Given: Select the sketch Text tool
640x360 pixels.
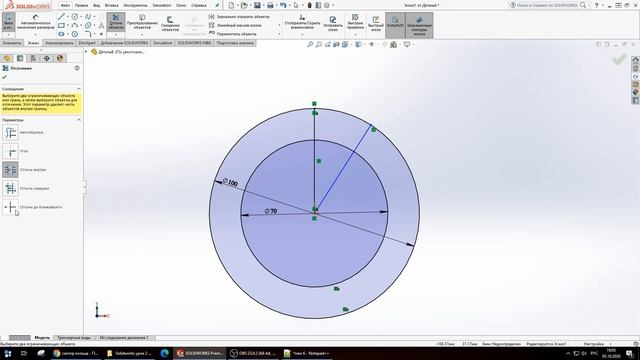Looking at the screenshot, I should (101, 25).
